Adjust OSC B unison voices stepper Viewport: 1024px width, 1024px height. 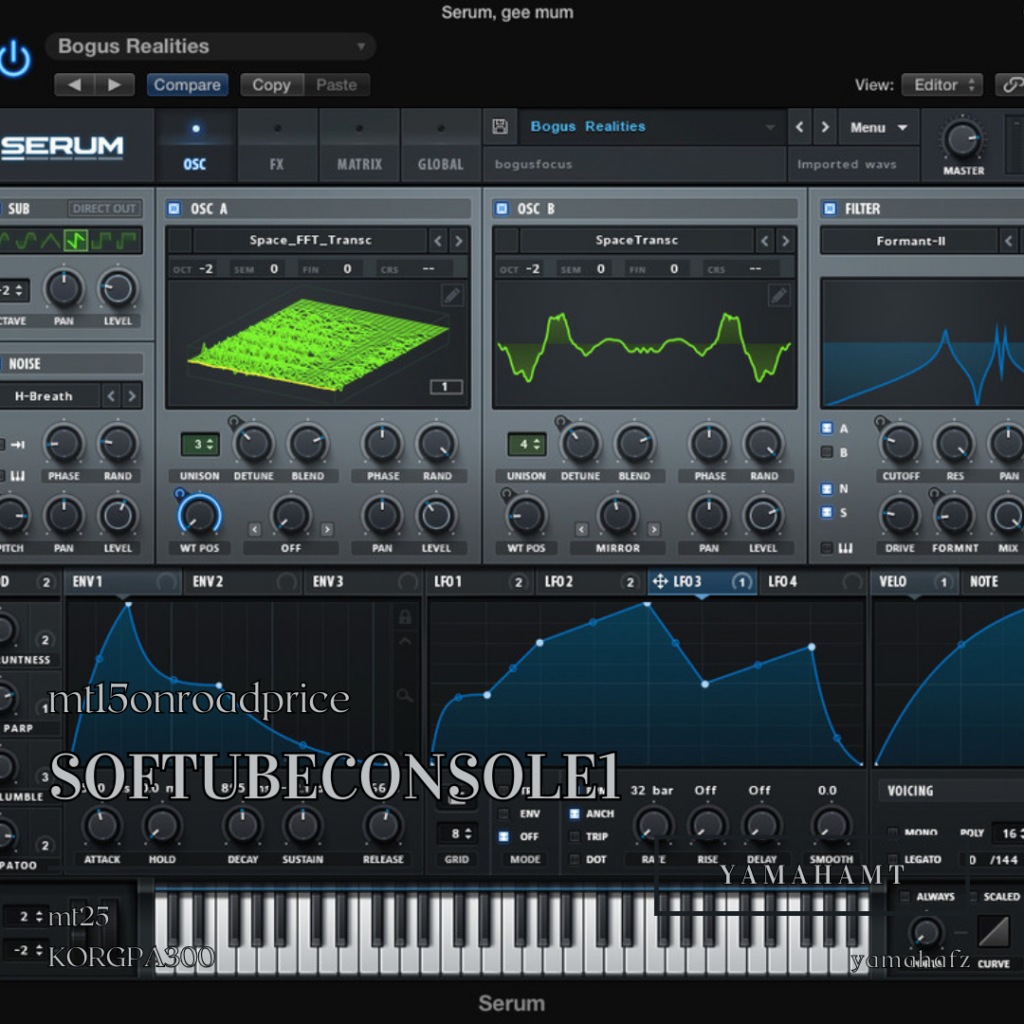click(526, 445)
